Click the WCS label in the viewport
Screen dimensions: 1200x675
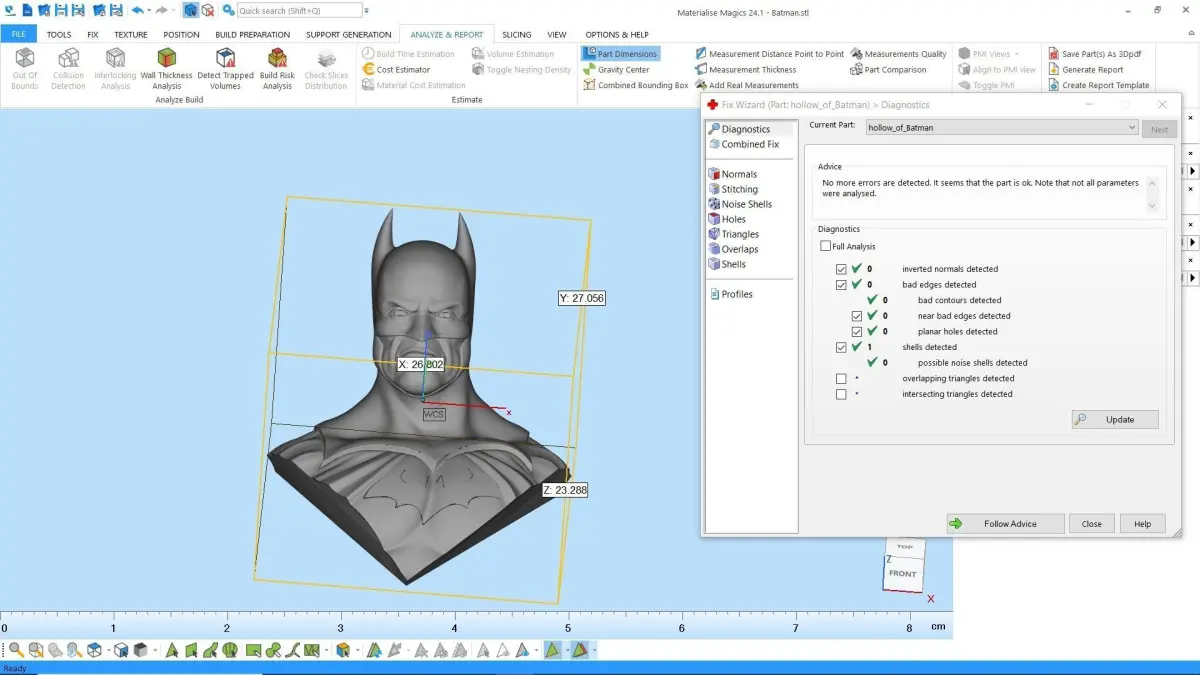(x=433, y=414)
